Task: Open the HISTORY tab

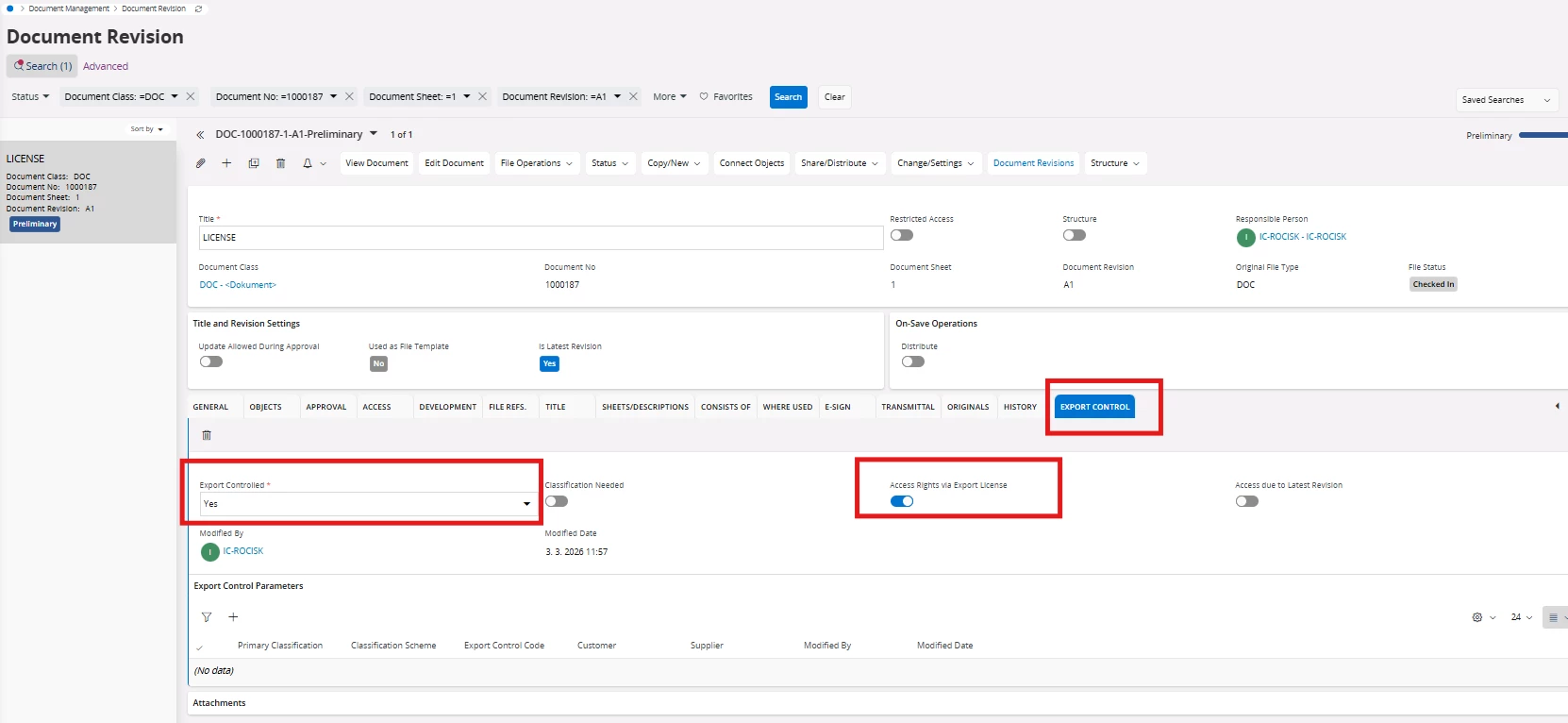Action: (1020, 407)
